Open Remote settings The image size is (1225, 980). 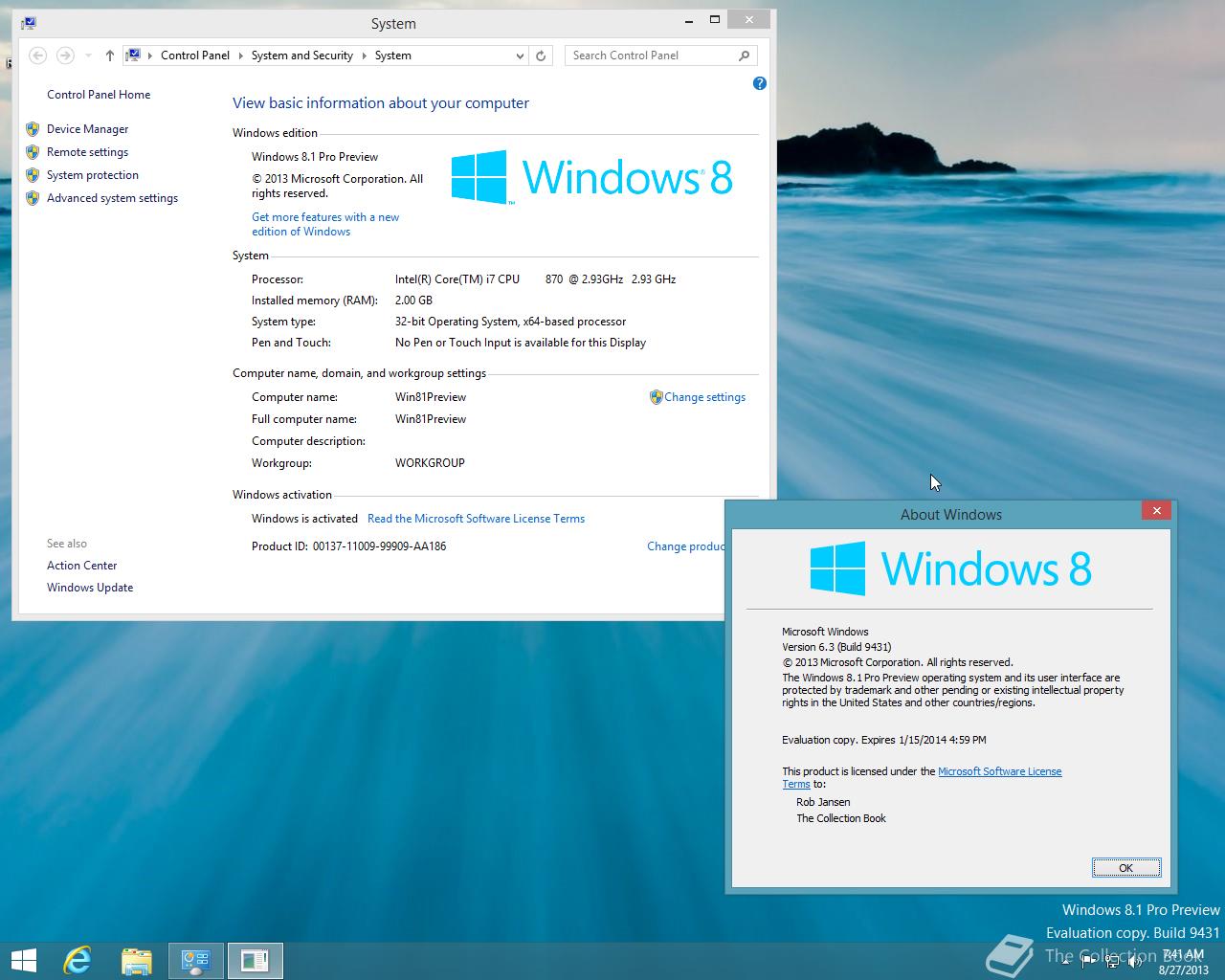(87, 152)
